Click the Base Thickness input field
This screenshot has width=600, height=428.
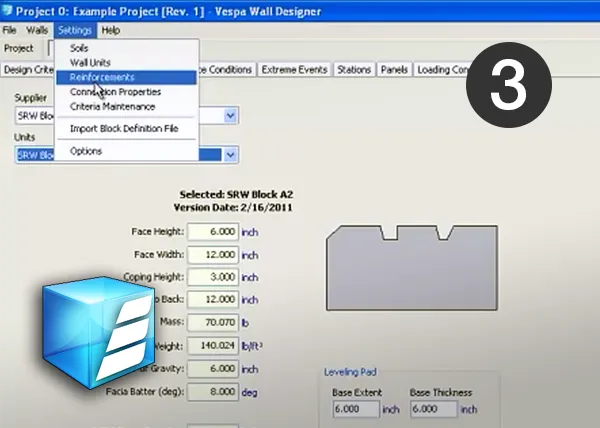tap(434, 409)
